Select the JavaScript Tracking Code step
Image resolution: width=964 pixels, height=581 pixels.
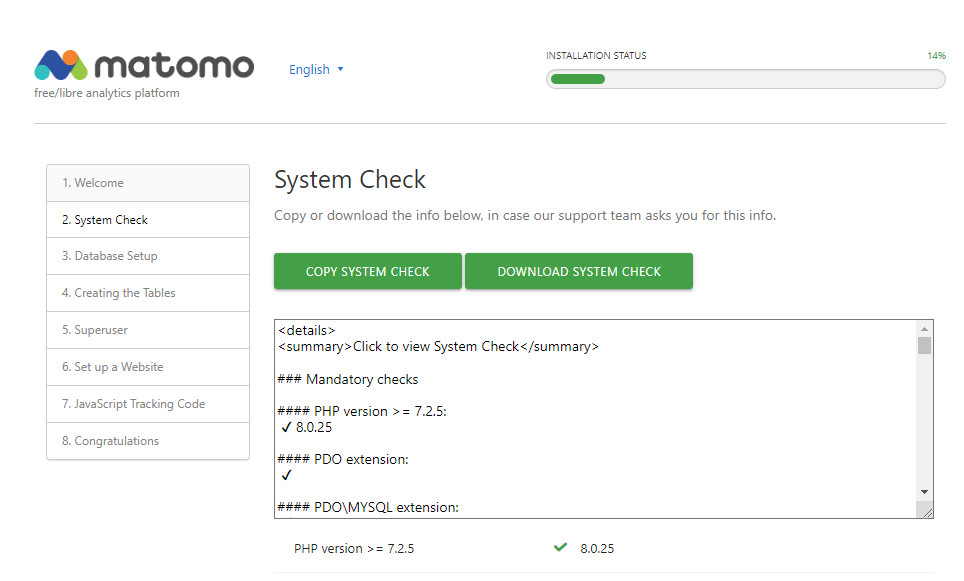(x=148, y=404)
